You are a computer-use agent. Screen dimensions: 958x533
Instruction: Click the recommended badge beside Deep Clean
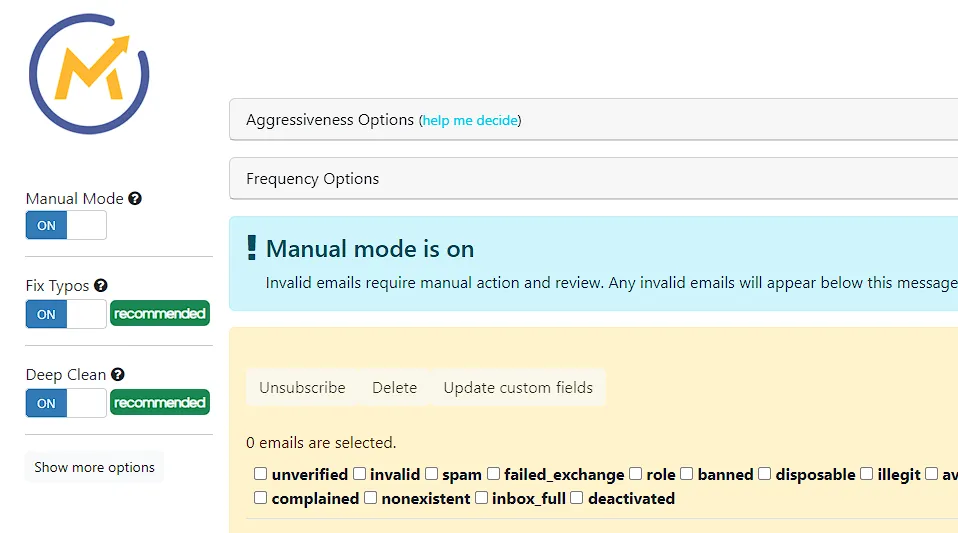[160, 402]
